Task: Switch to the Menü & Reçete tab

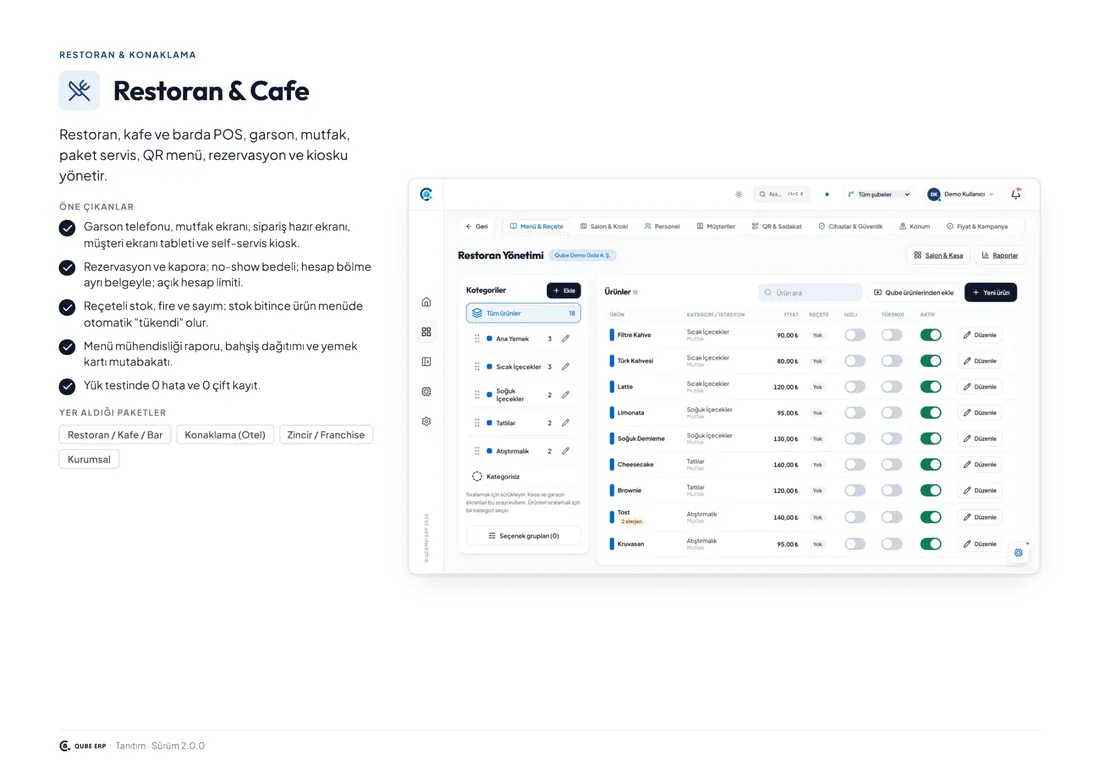Action: coord(537,227)
